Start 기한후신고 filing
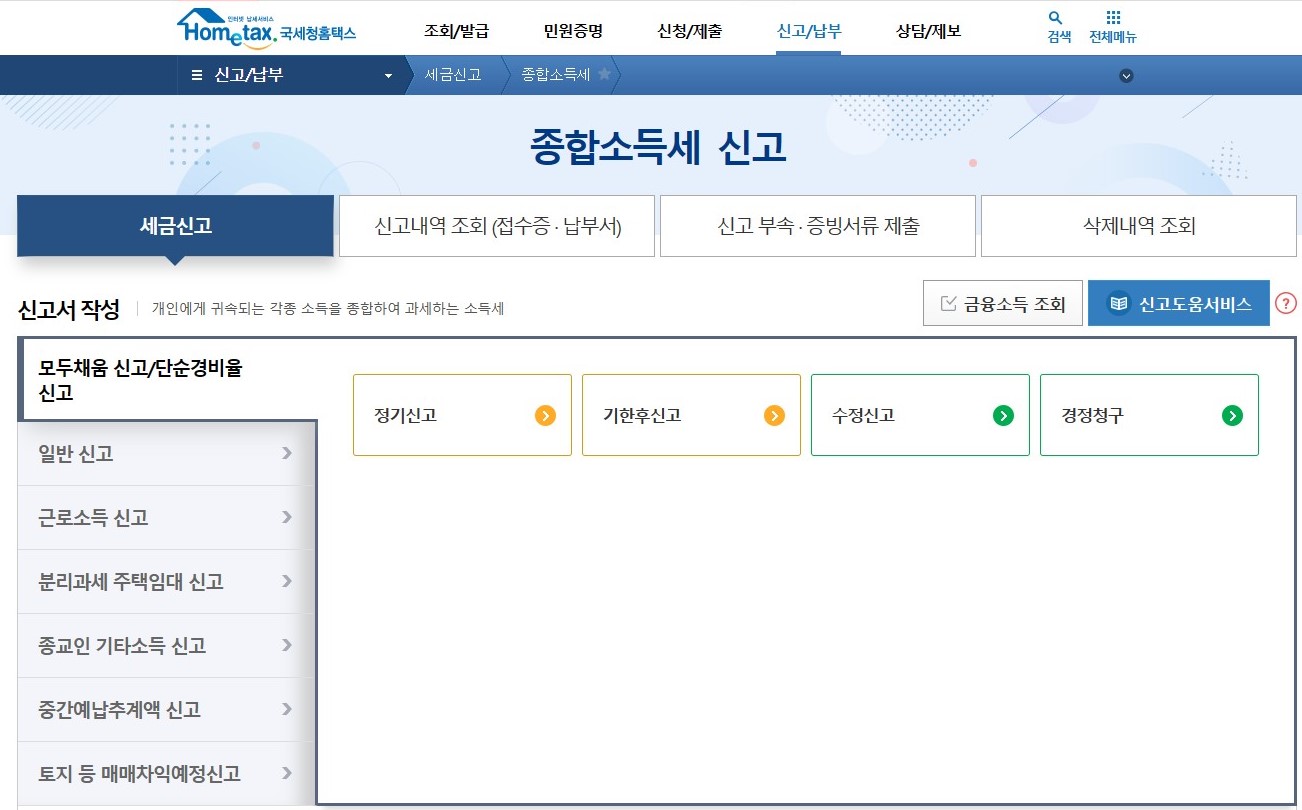This screenshot has width=1302, height=810. pos(691,415)
